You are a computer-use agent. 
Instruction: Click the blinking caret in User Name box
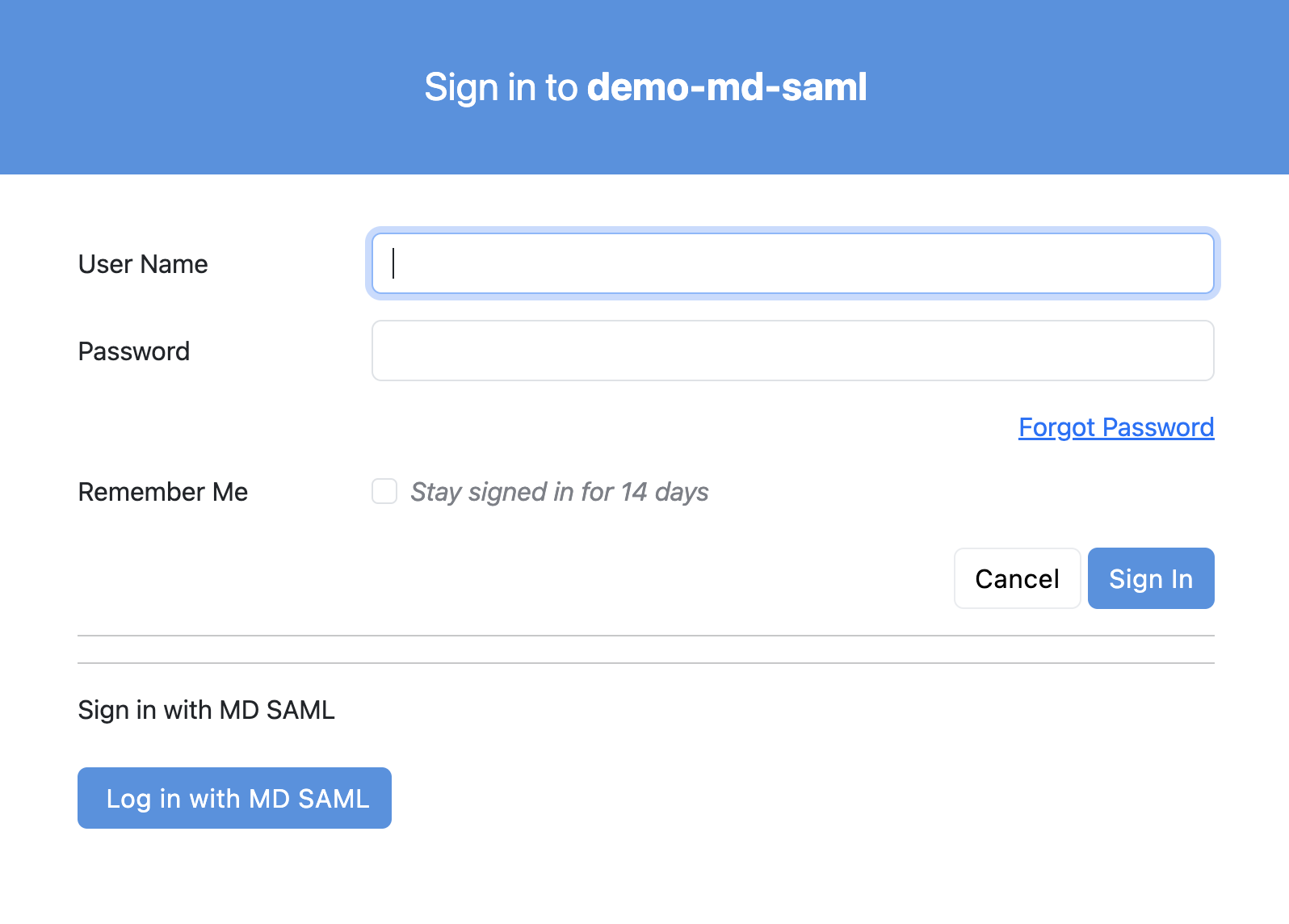pos(393,263)
